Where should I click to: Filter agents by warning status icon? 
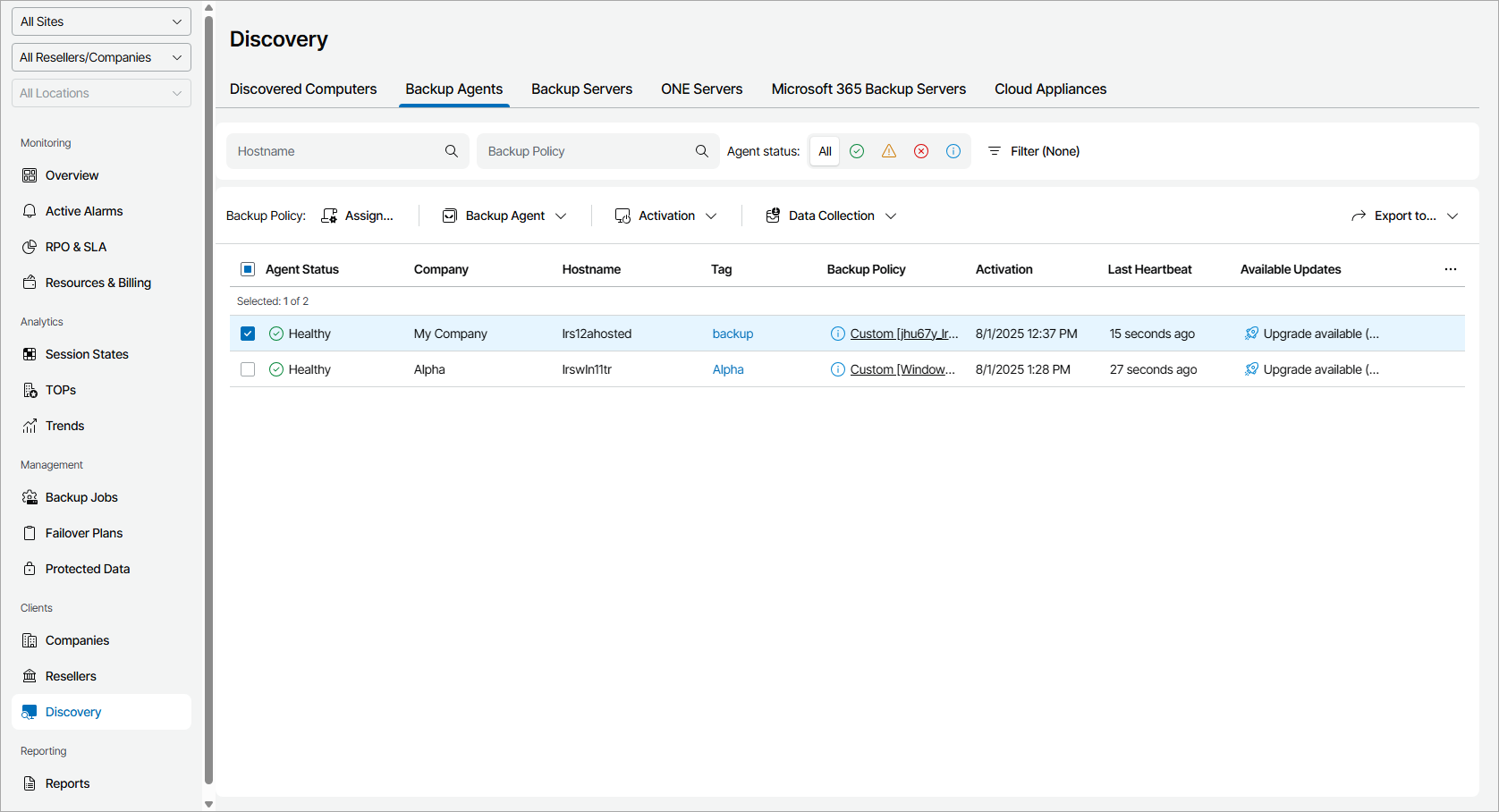[x=889, y=151]
